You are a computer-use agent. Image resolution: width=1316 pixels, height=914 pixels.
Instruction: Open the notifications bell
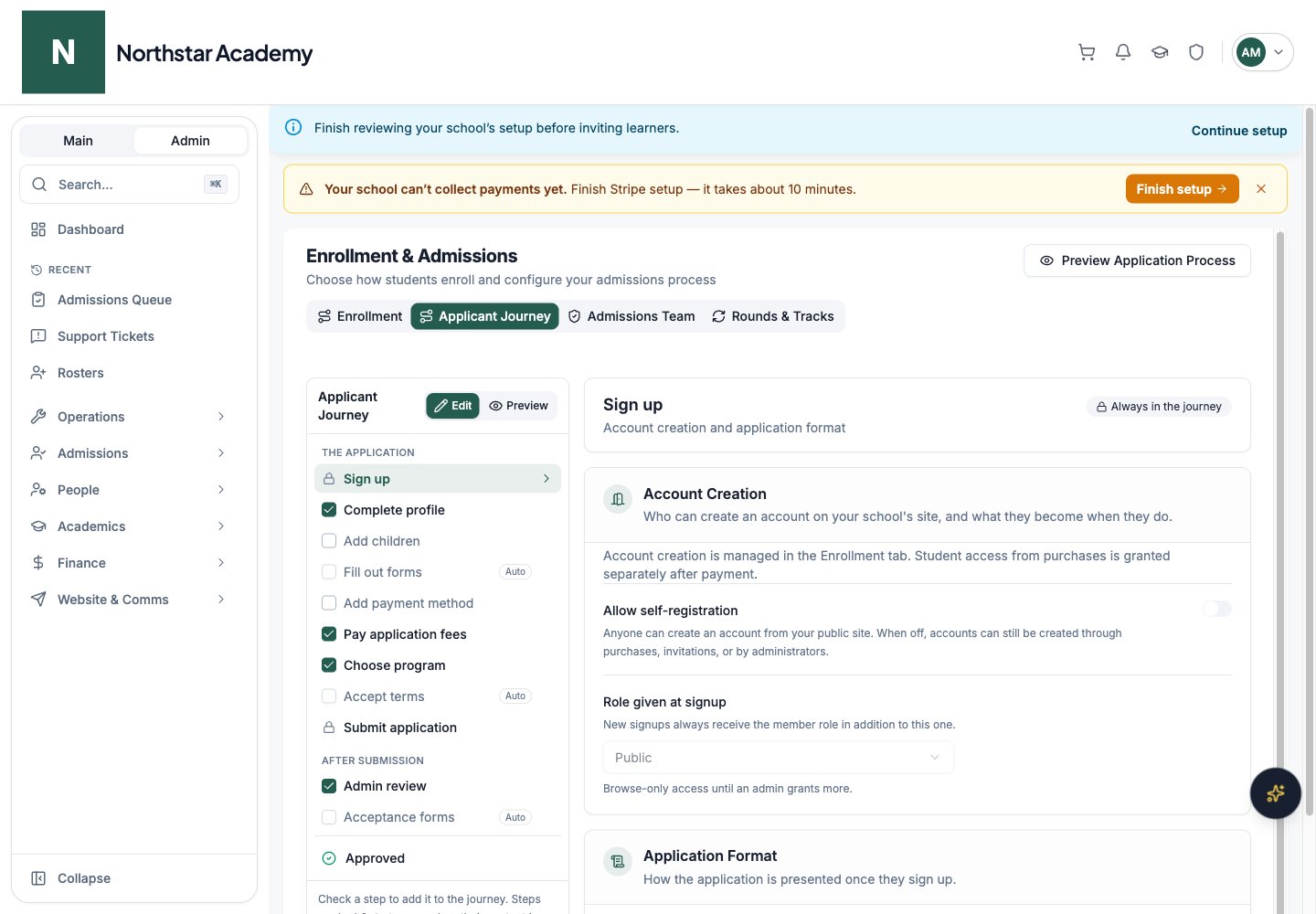1123,52
